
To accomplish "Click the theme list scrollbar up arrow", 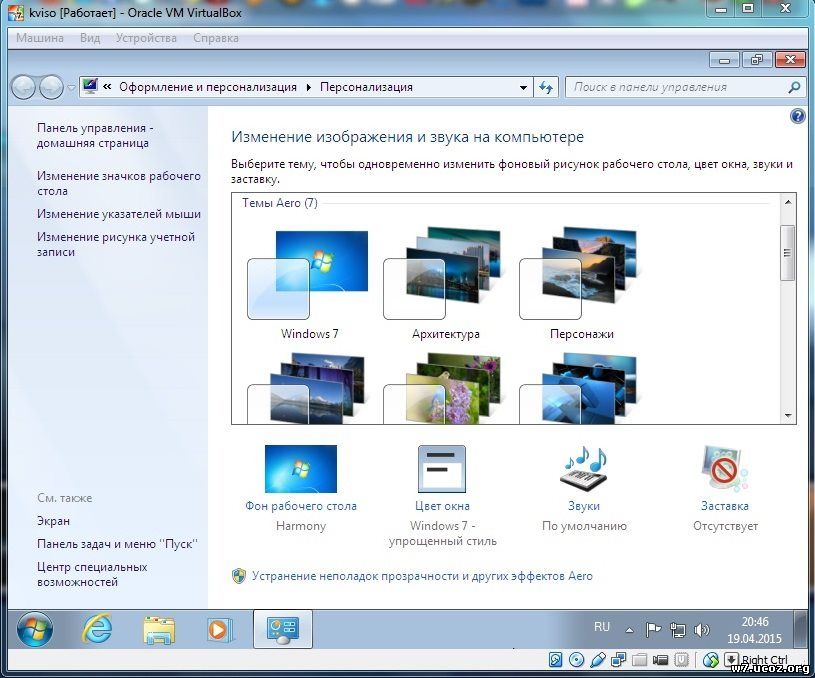I will (787, 202).
